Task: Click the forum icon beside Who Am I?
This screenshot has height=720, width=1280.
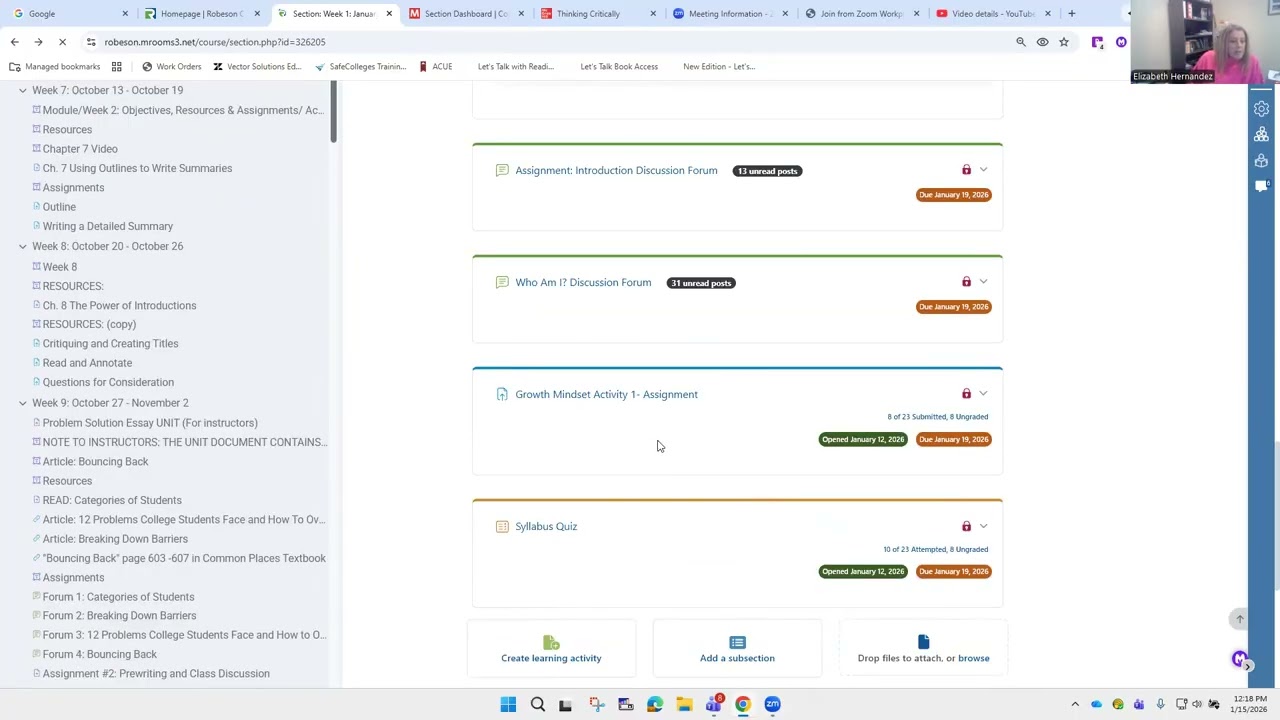Action: tap(502, 282)
